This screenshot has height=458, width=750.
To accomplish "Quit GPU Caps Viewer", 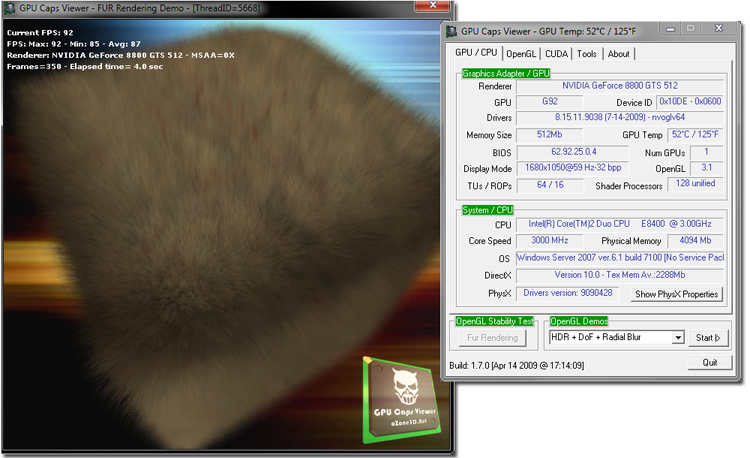I will tap(709, 363).
